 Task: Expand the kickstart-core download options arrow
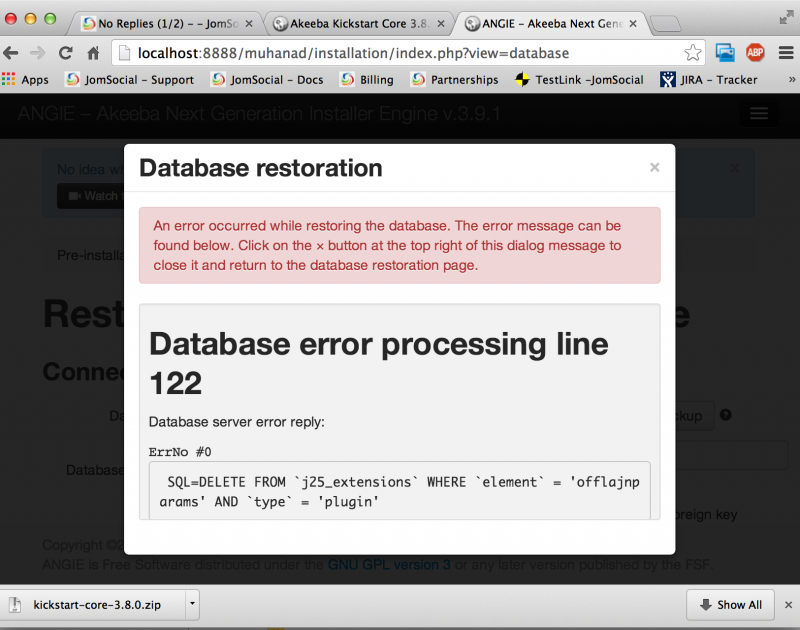pyautogui.click(x=192, y=604)
